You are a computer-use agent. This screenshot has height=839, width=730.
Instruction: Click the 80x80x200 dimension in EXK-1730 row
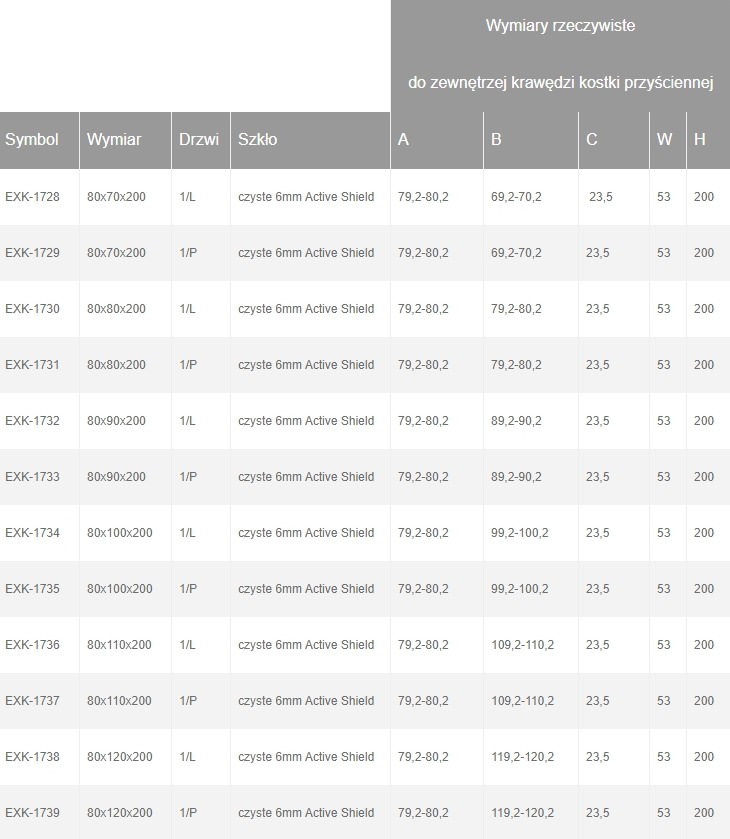[116, 309]
